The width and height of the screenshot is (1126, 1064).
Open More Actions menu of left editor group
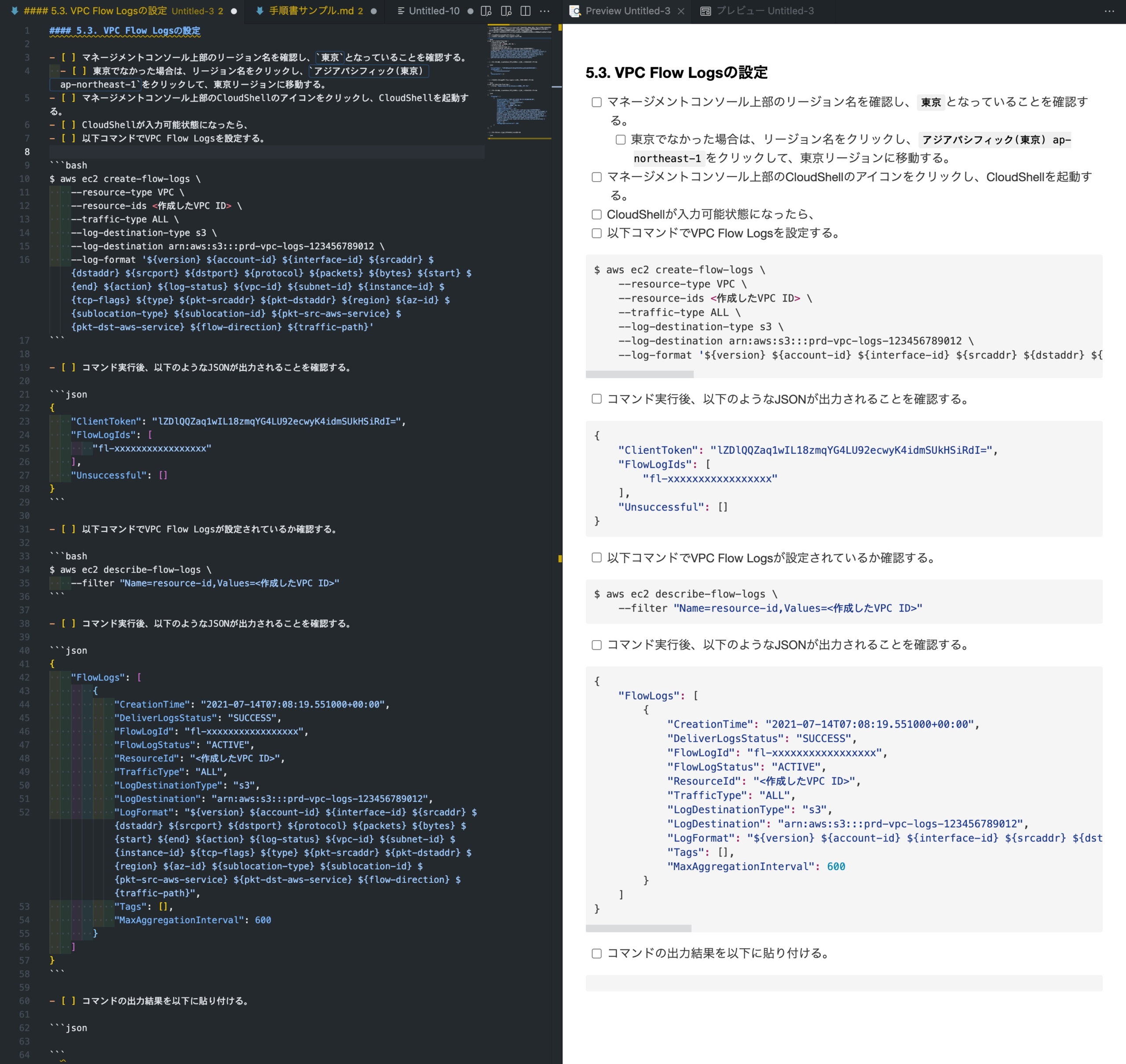coord(545,11)
